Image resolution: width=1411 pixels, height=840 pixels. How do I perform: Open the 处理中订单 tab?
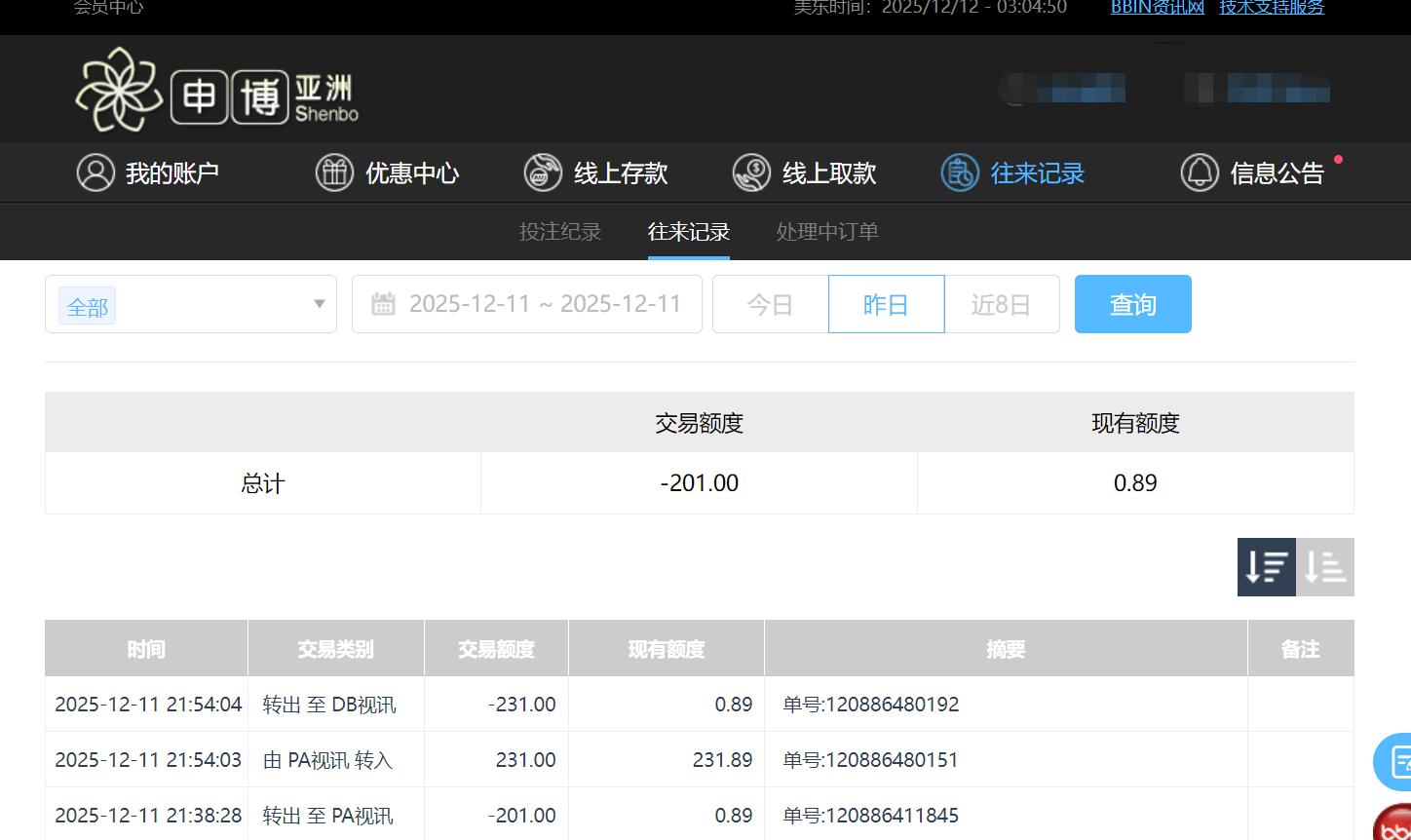point(826,232)
